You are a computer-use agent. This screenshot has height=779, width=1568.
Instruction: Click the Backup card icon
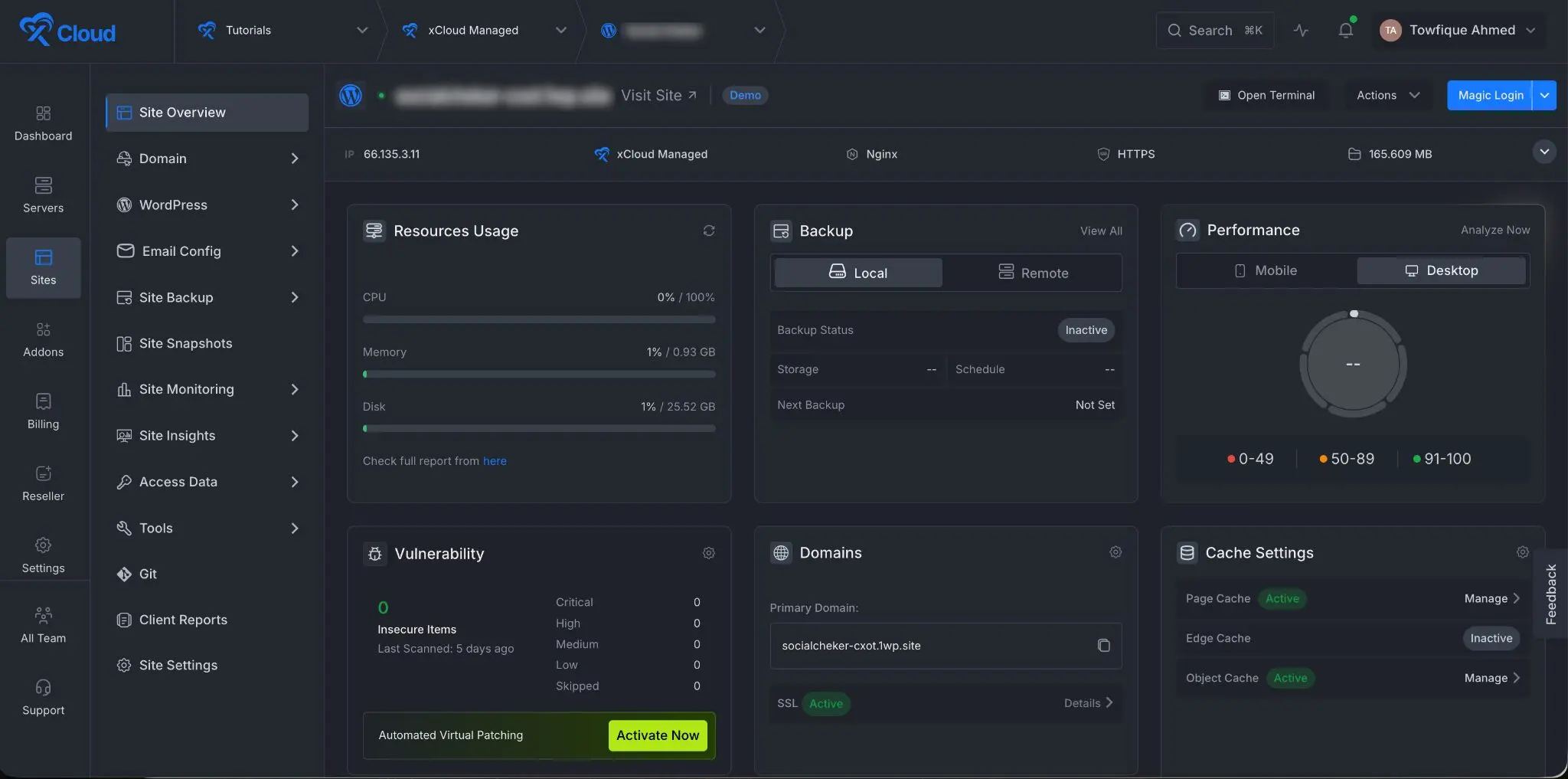pyautogui.click(x=781, y=231)
